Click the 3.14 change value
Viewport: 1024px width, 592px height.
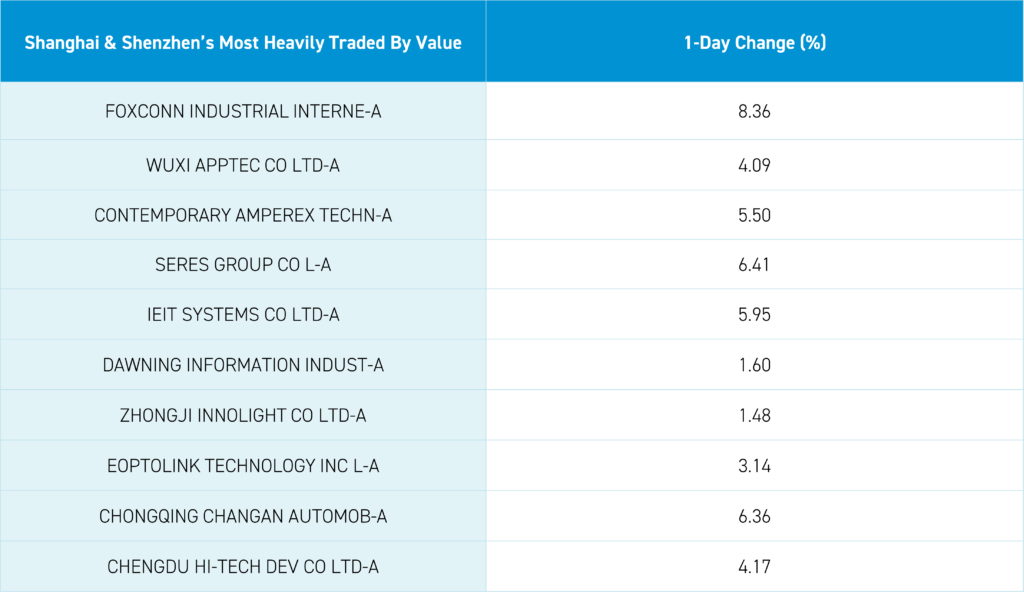click(754, 465)
